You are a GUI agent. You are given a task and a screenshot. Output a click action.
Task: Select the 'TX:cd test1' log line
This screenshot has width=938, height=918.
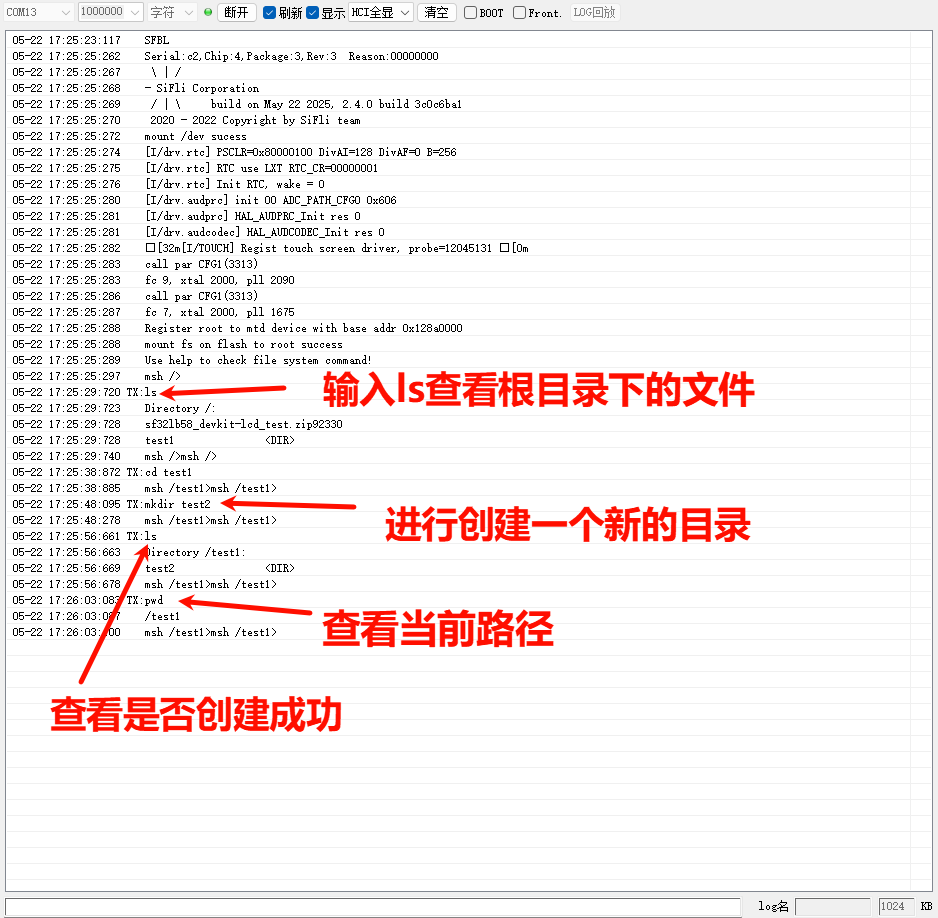click(x=160, y=472)
